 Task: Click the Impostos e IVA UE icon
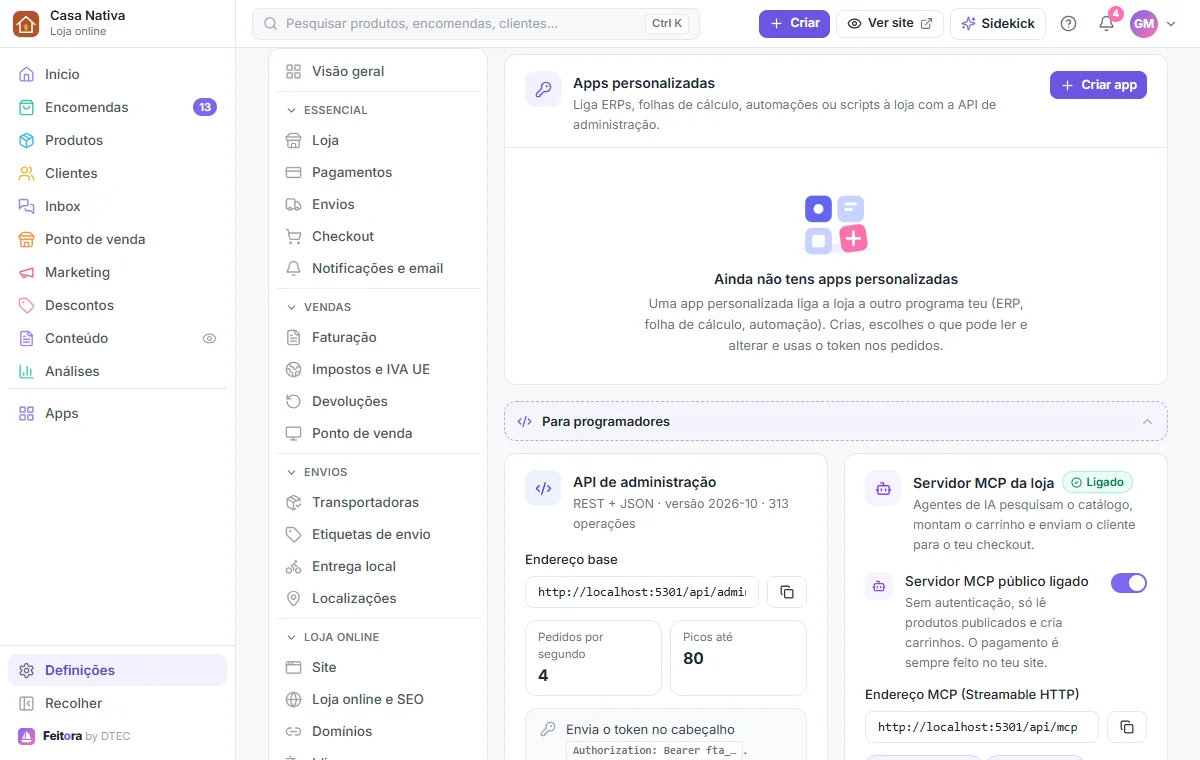click(293, 369)
